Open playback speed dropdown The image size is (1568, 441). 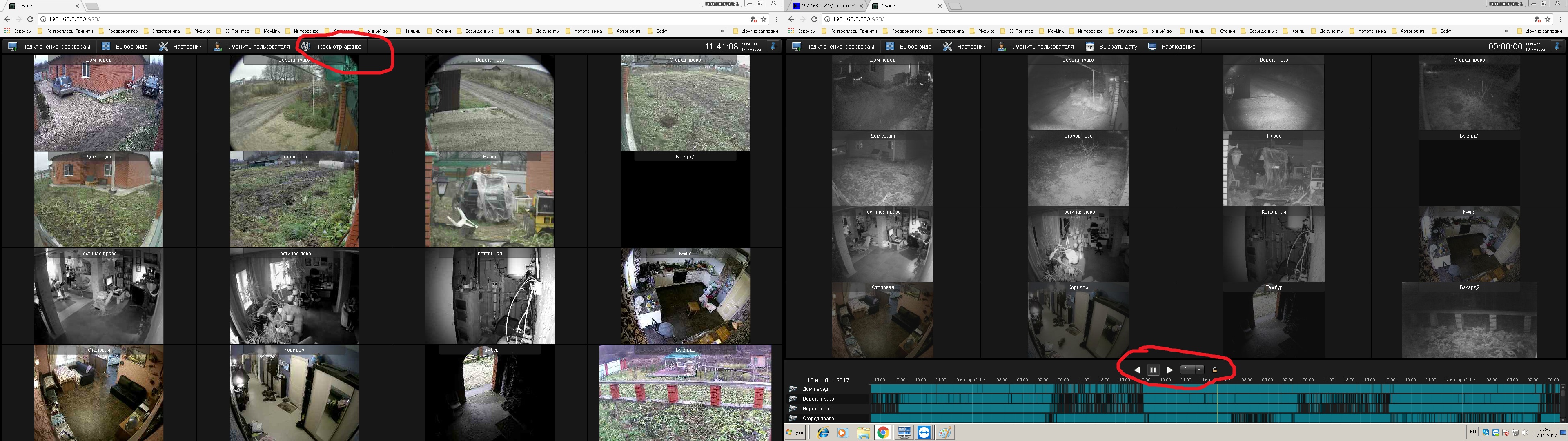(1199, 370)
